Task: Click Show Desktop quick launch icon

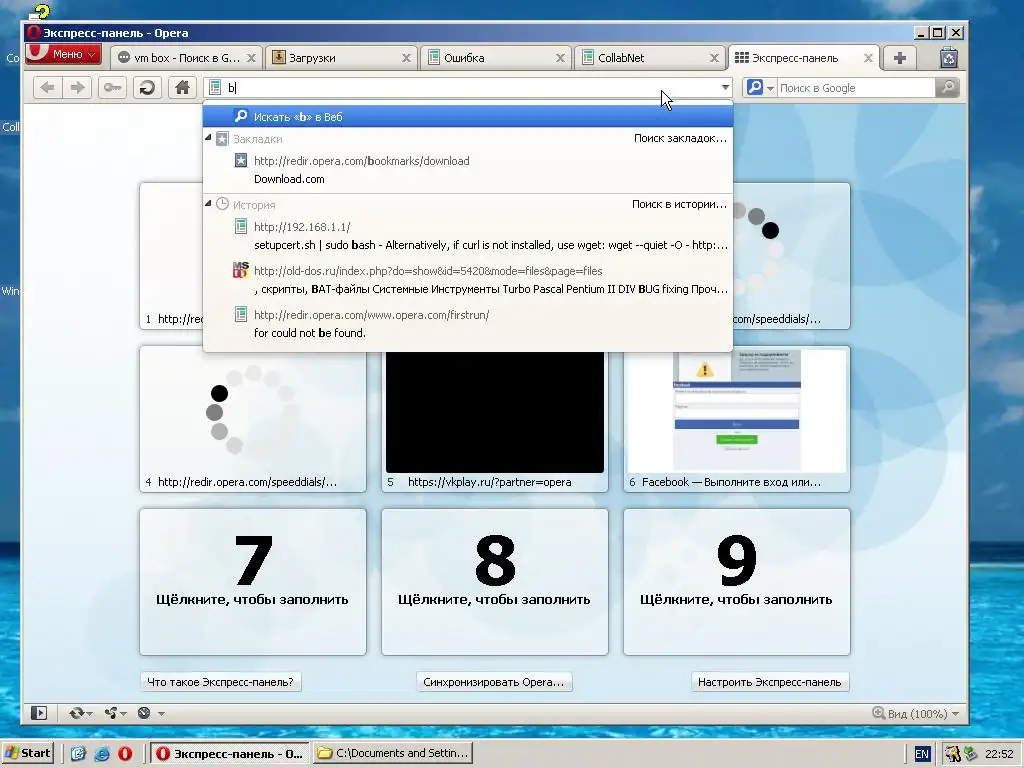Action: tap(78, 754)
